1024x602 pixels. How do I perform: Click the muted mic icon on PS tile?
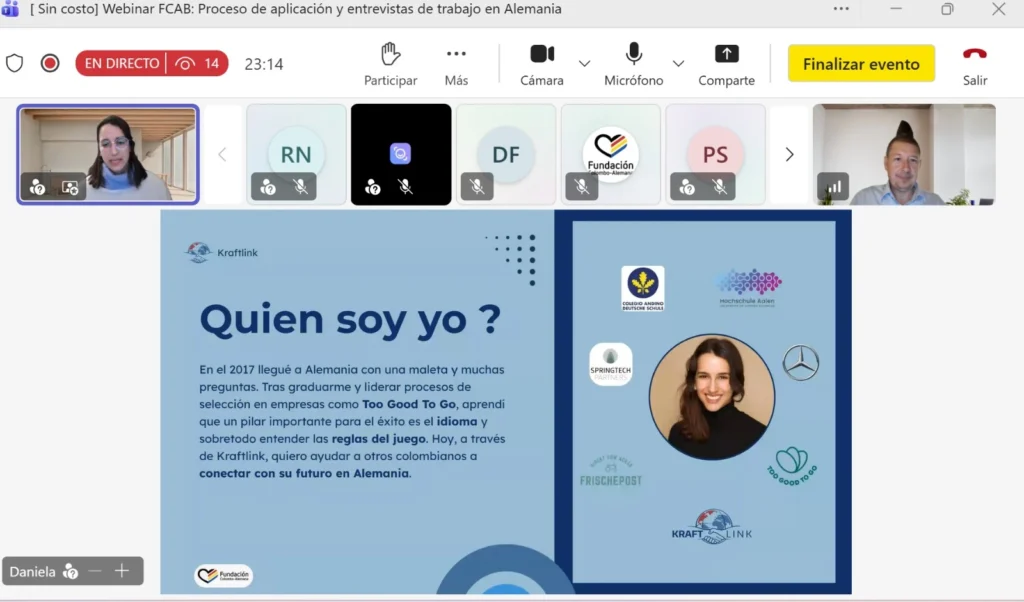coord(718,186)
